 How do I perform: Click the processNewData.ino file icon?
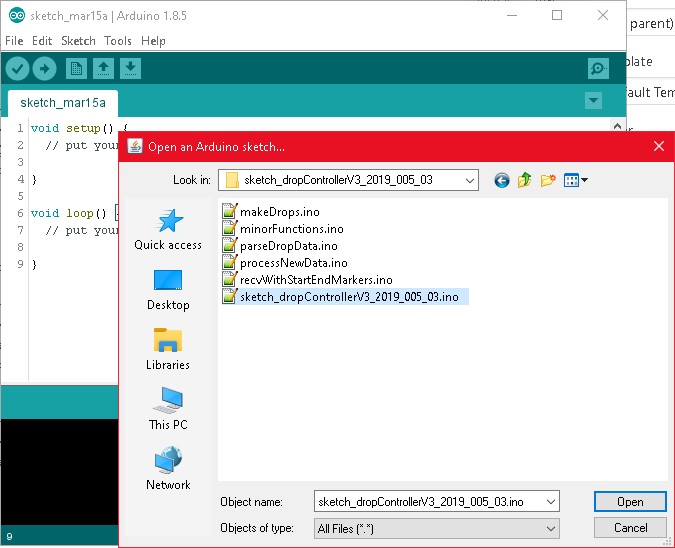click(x=229, y=262)
